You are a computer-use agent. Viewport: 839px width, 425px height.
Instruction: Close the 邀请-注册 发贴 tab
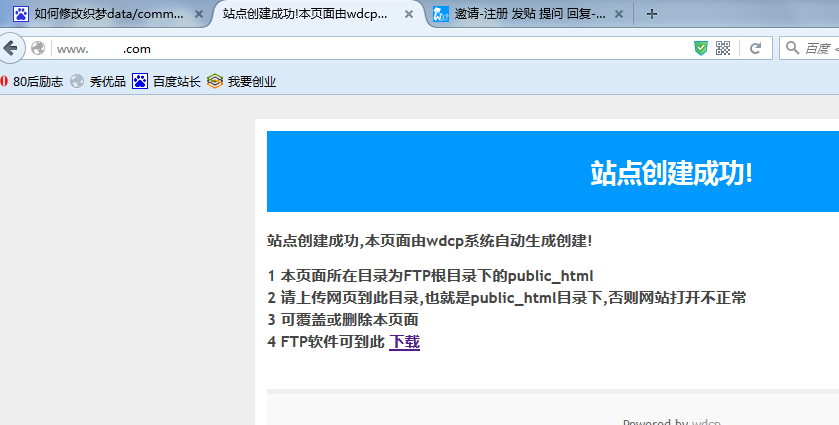pyautogui.click(x=619, y=15)
